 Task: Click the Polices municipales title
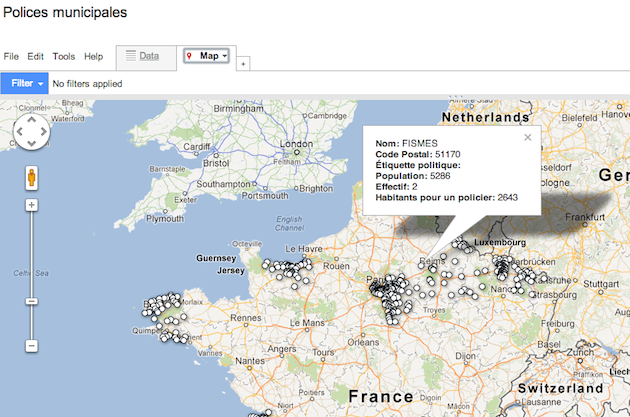[65, 13]
